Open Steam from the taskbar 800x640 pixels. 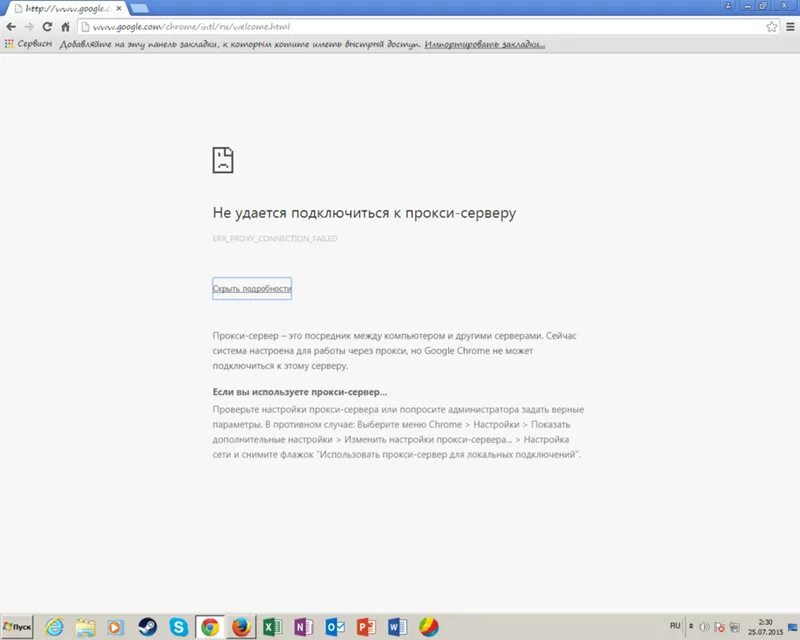147,627
